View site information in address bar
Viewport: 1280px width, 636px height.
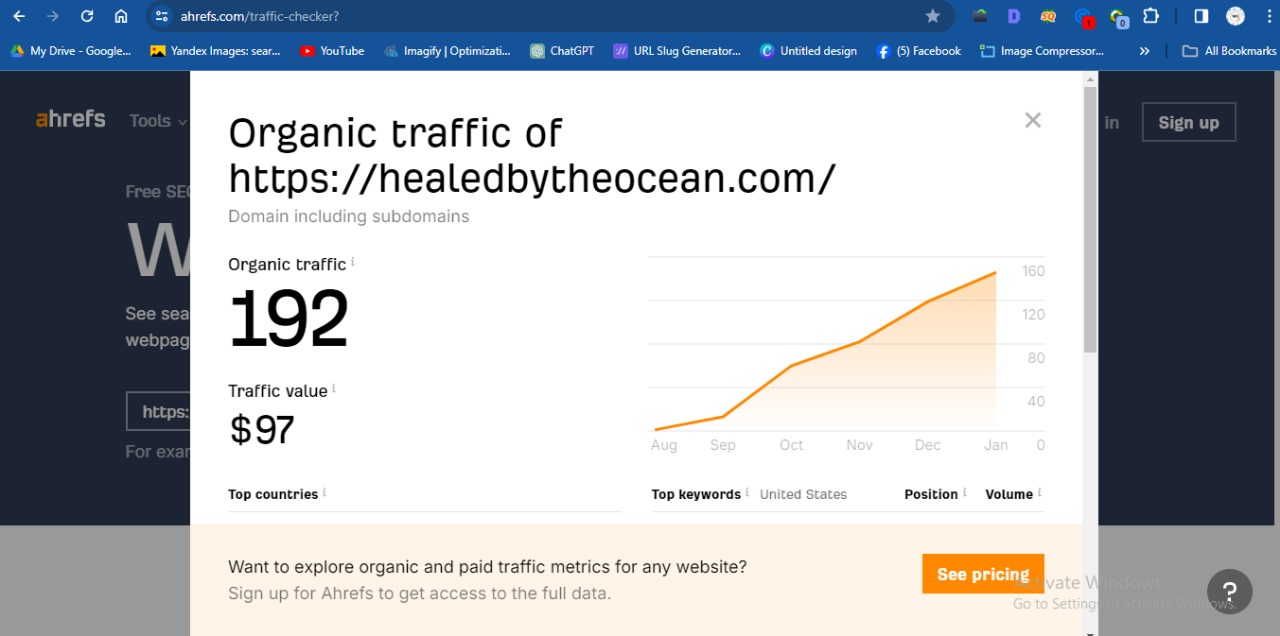[x=162, y=16]
